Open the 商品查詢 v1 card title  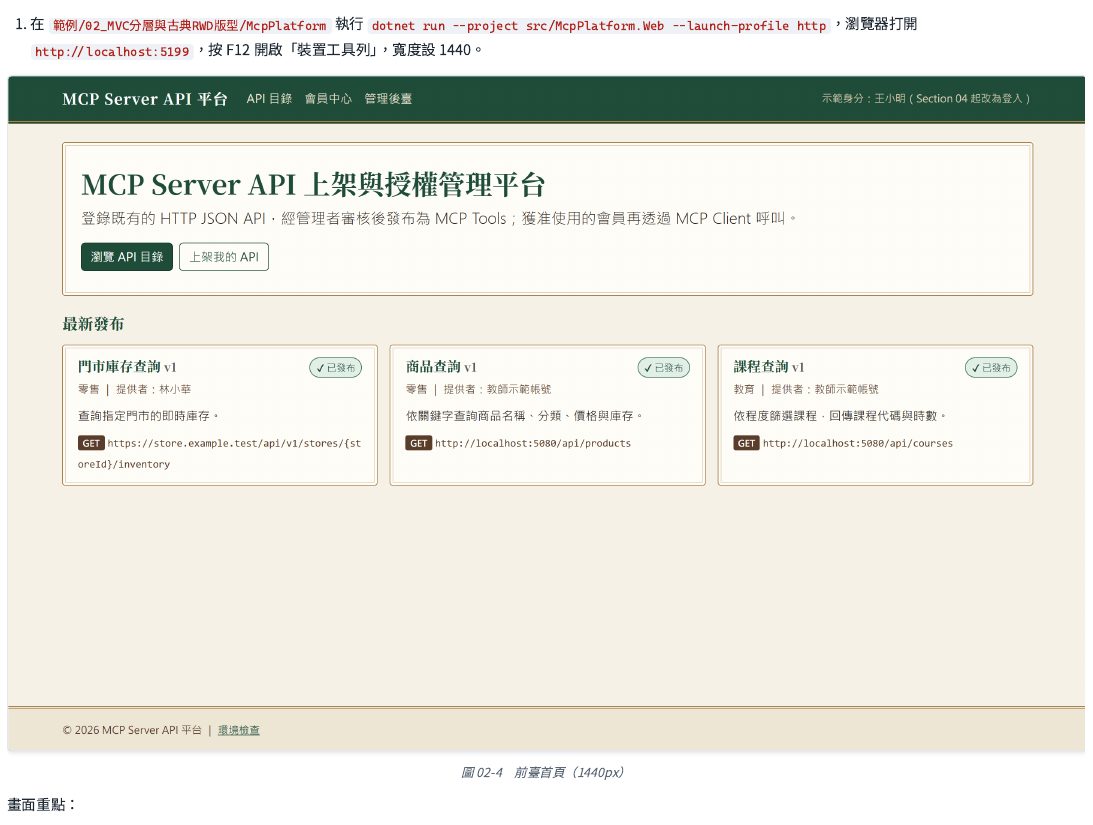click(x=441, y=367)
